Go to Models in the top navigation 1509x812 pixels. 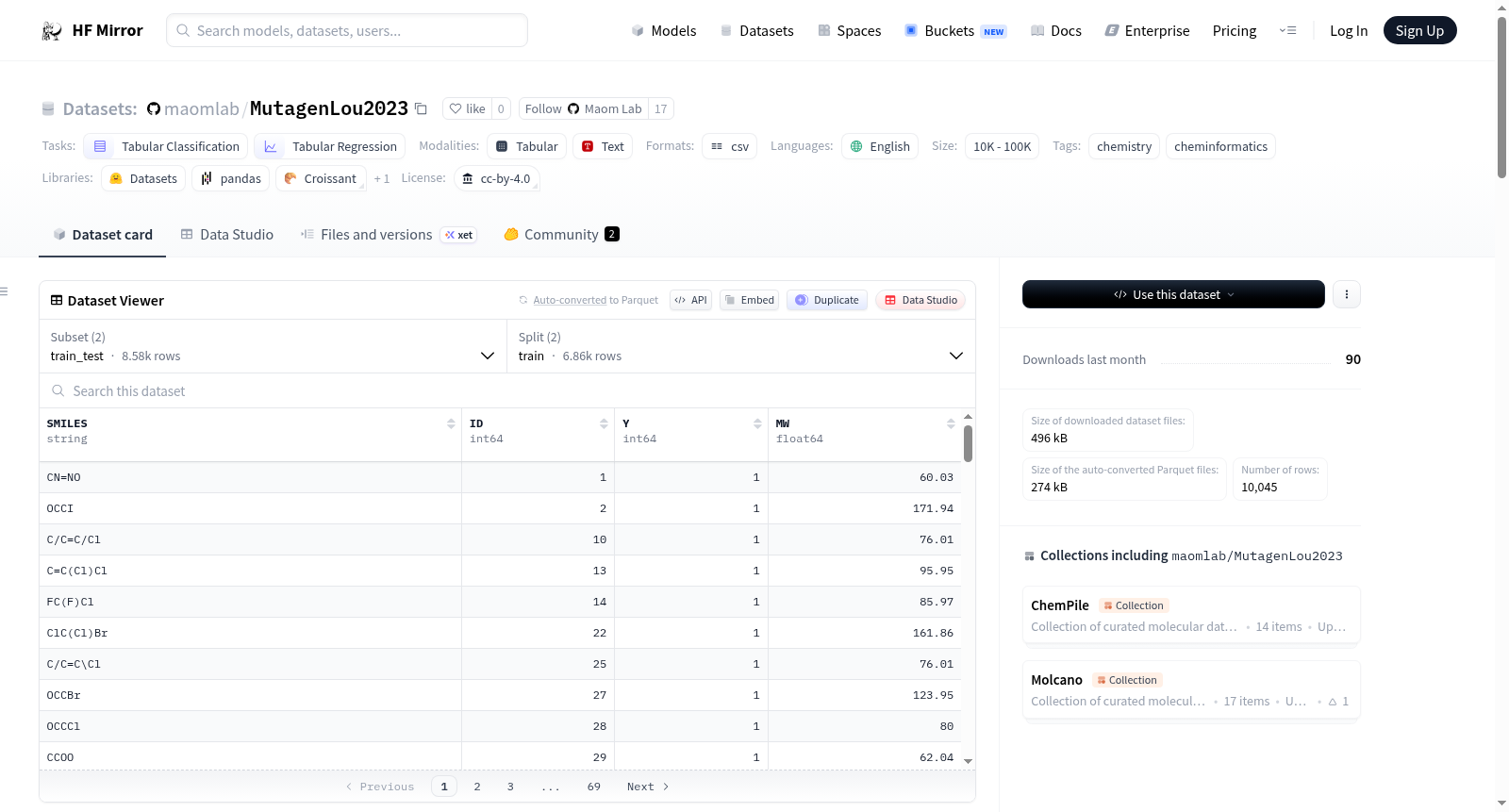point(664,31)
